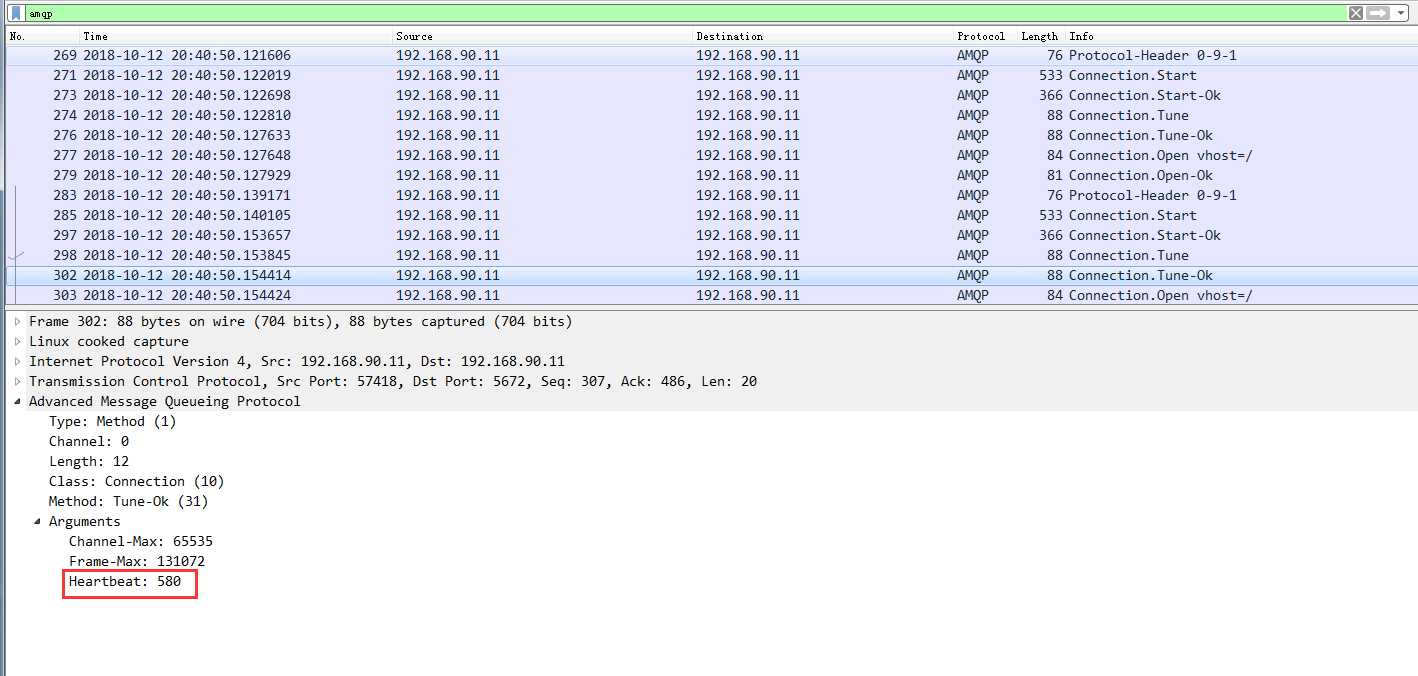Image resolution: width=1418 pixels, height=676 pixels.
Task: Click length value 533 of packet 271
Action: coord(1050,75)
